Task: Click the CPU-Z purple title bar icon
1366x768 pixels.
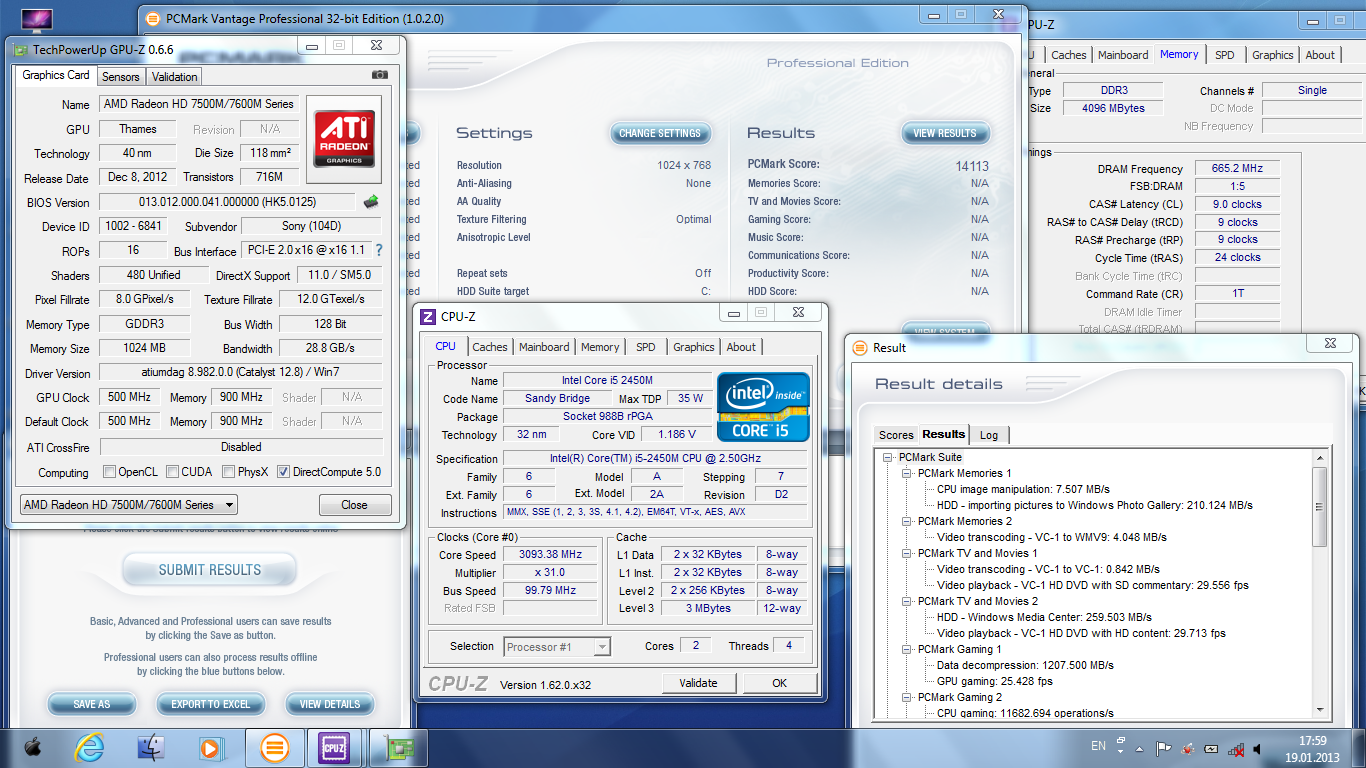Action: pyautogui.click(x=428, y=316)
